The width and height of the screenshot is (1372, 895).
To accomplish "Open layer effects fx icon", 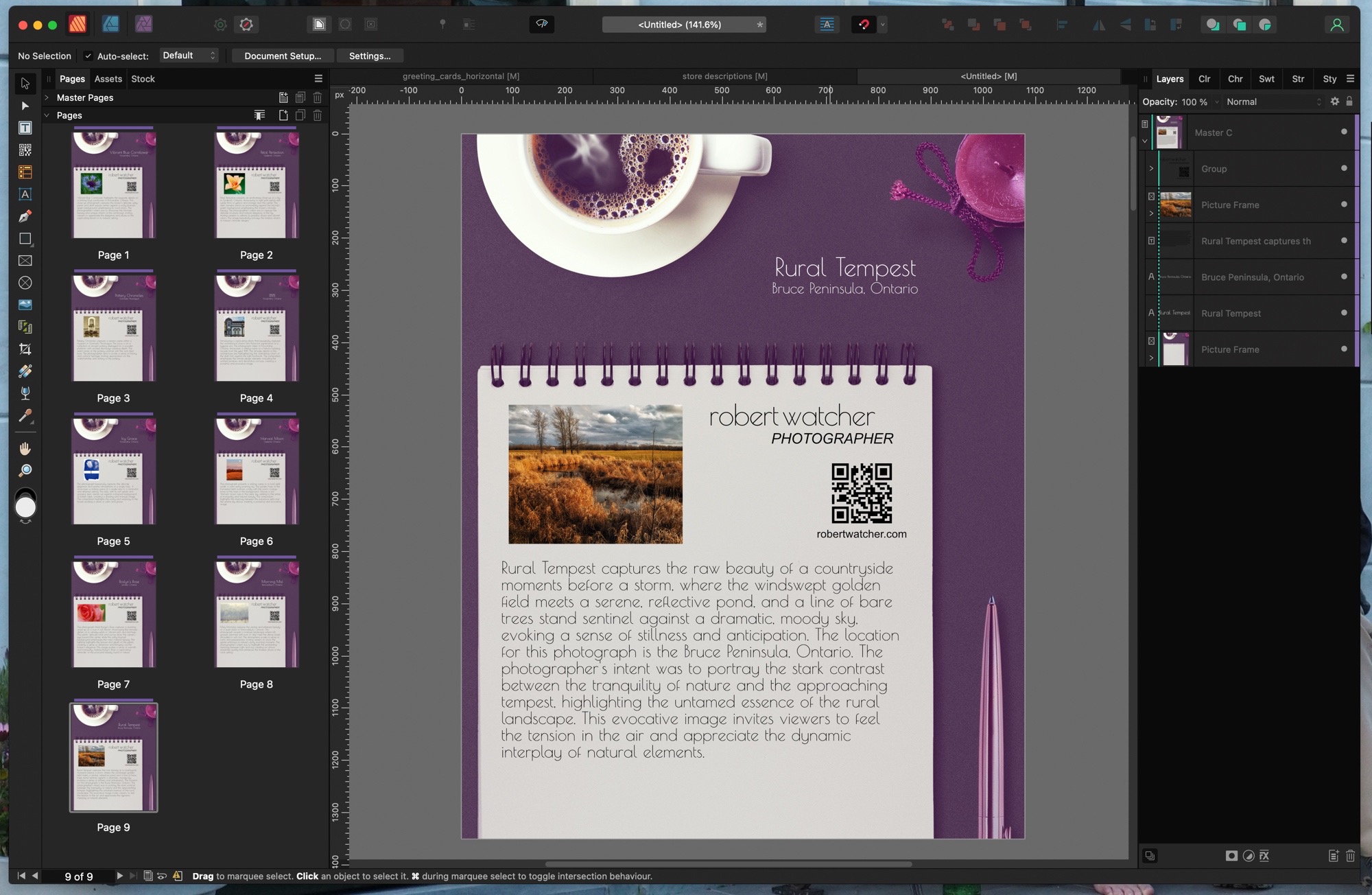I will (x=1264, y=856).
